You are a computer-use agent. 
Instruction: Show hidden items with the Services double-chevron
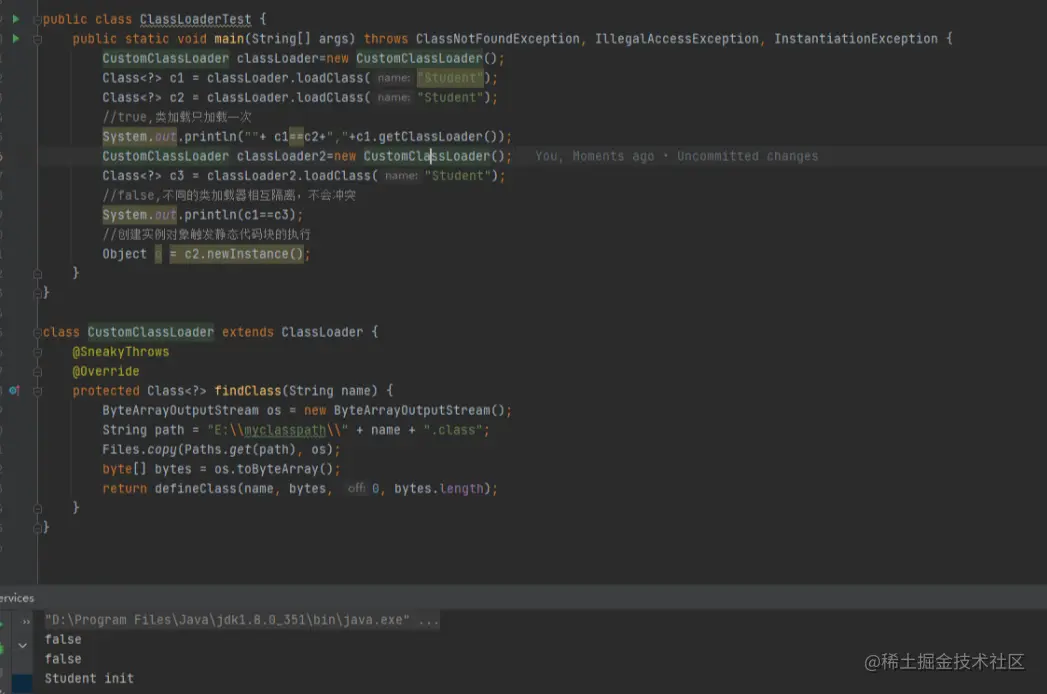coord(26,622)
